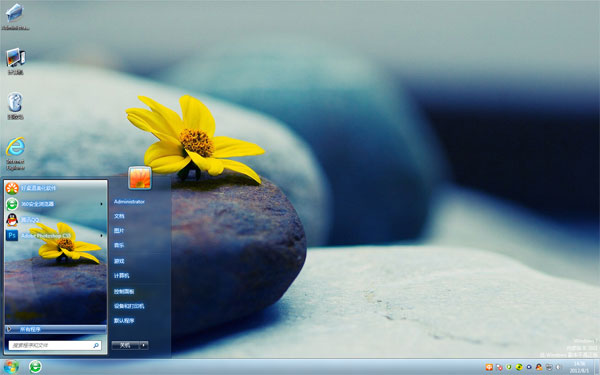Open Control Panel (控制面板) link

click(124, 292)
